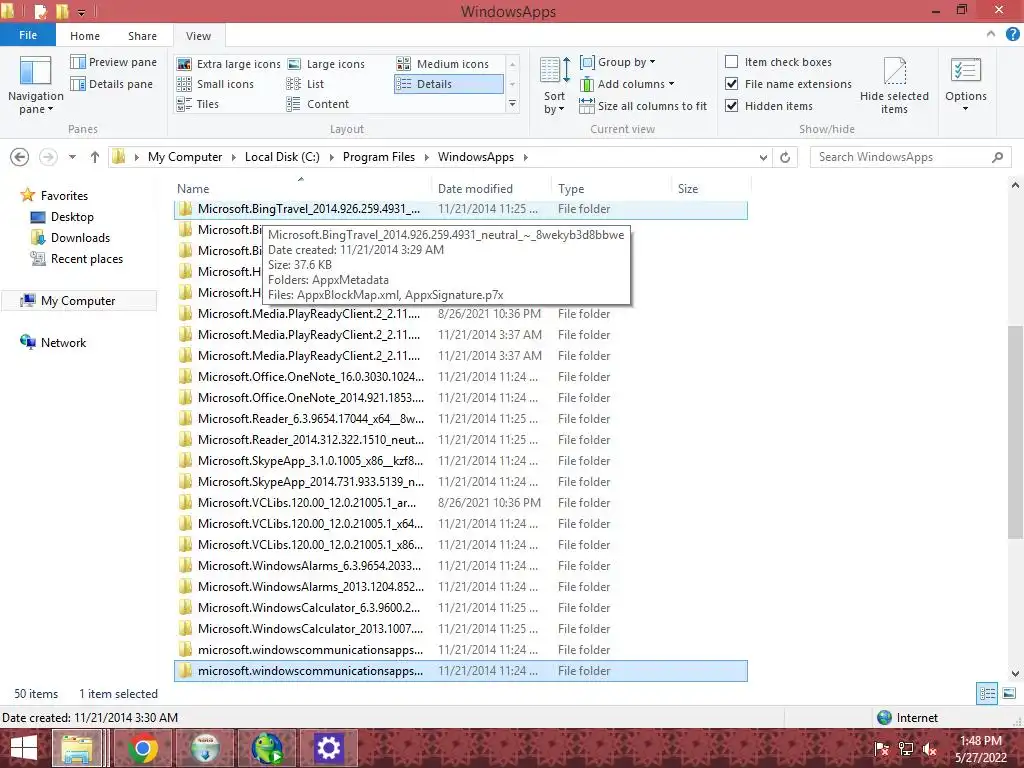The image size is (1024, 768).
Task: Select Downloads in Favorites
Action: tap(70, 238)
